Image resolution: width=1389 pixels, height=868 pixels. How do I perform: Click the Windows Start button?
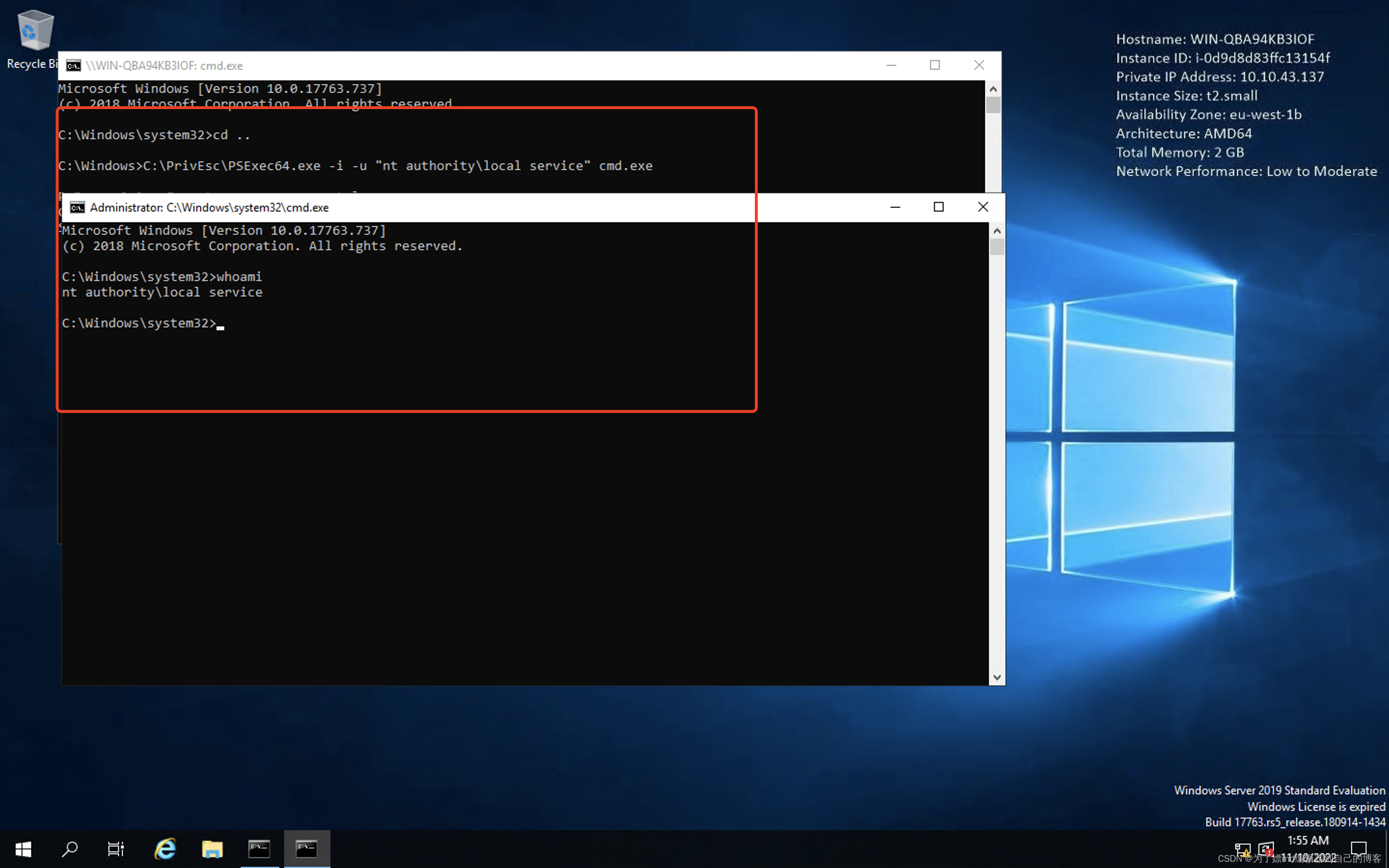click(23, 849)
